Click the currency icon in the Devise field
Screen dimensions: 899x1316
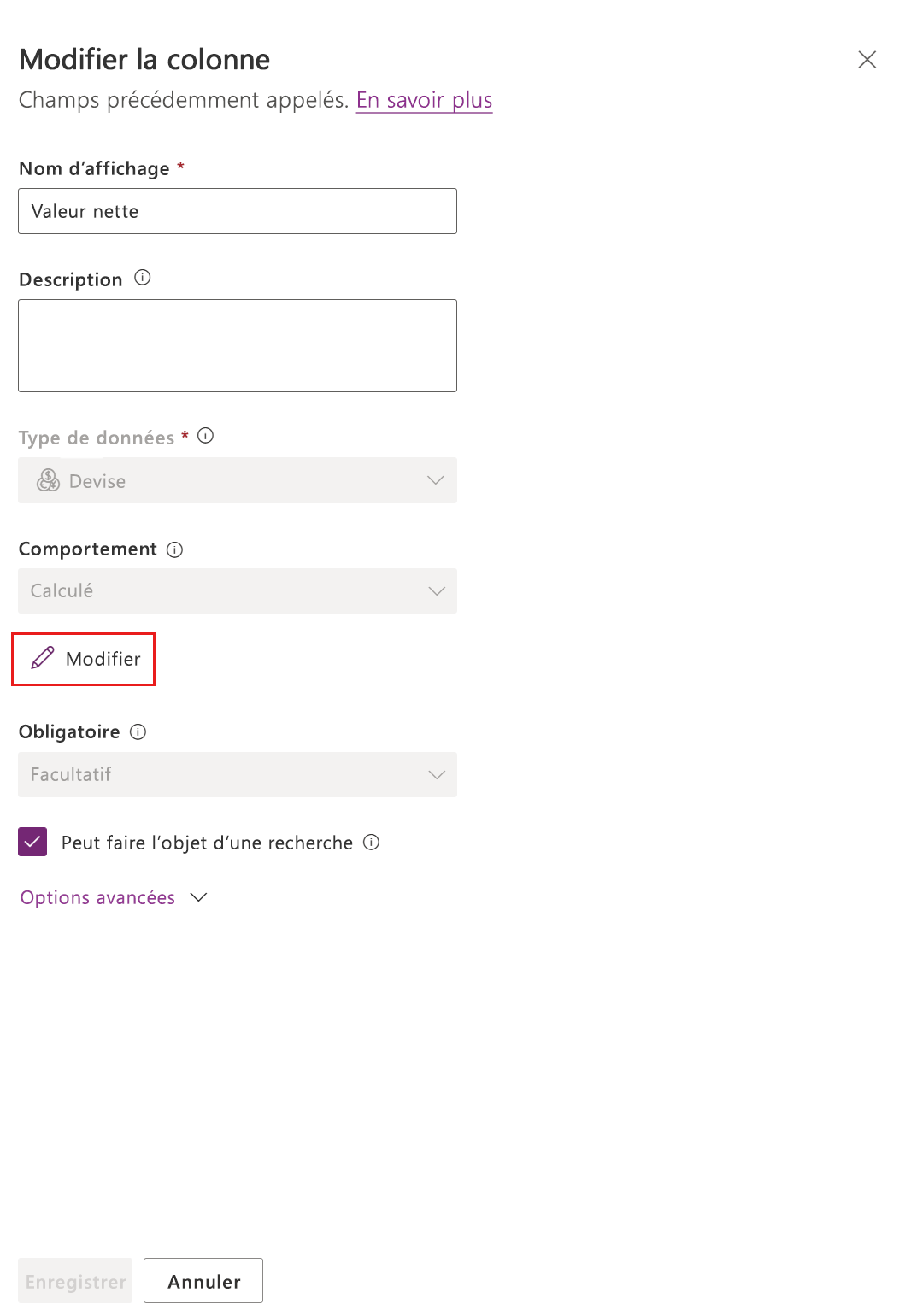[48, 480]
